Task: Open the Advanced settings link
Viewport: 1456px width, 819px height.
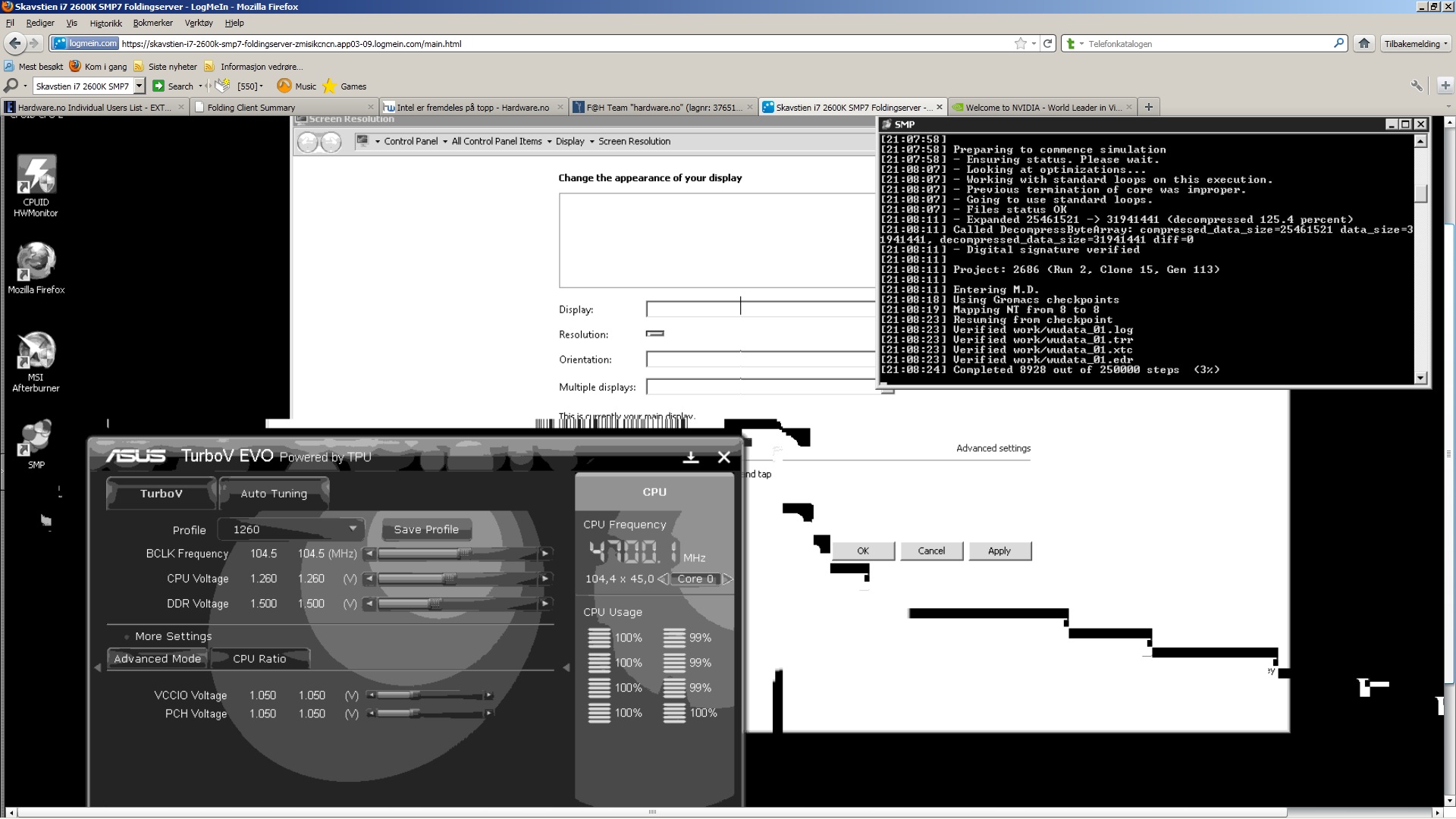Action: [x=993, y=448]
